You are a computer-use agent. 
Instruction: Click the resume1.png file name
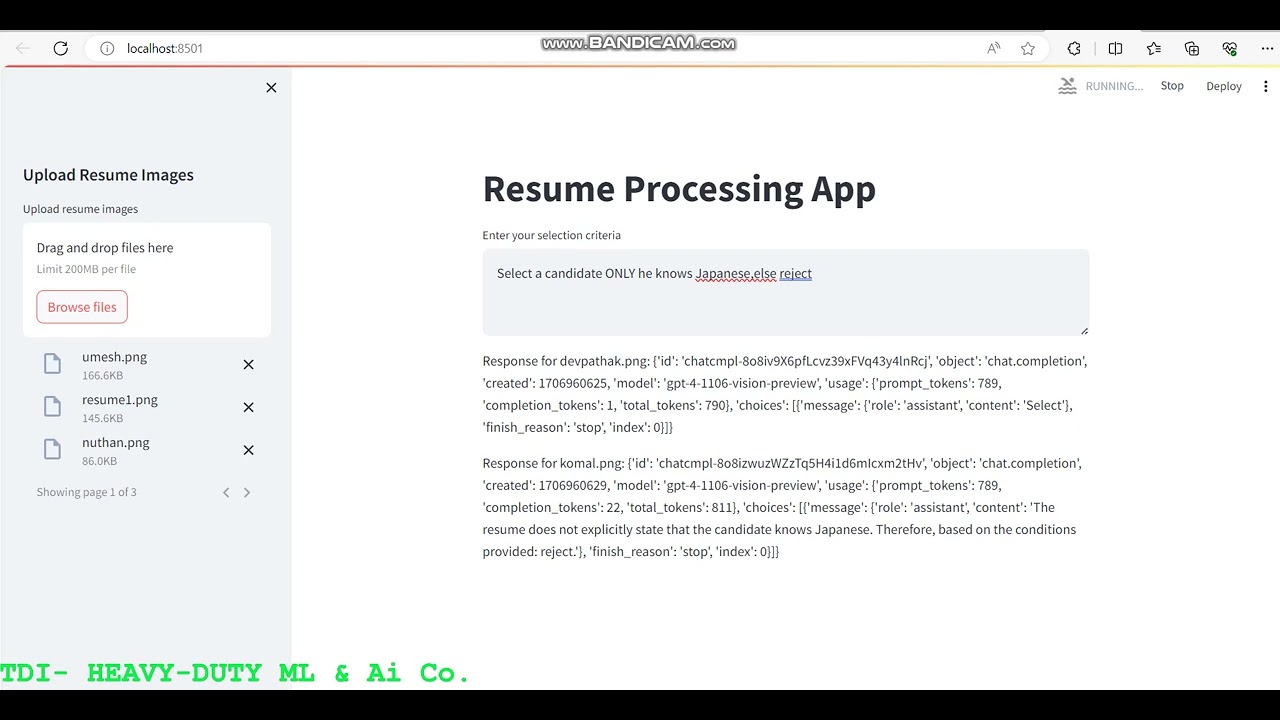120,400
